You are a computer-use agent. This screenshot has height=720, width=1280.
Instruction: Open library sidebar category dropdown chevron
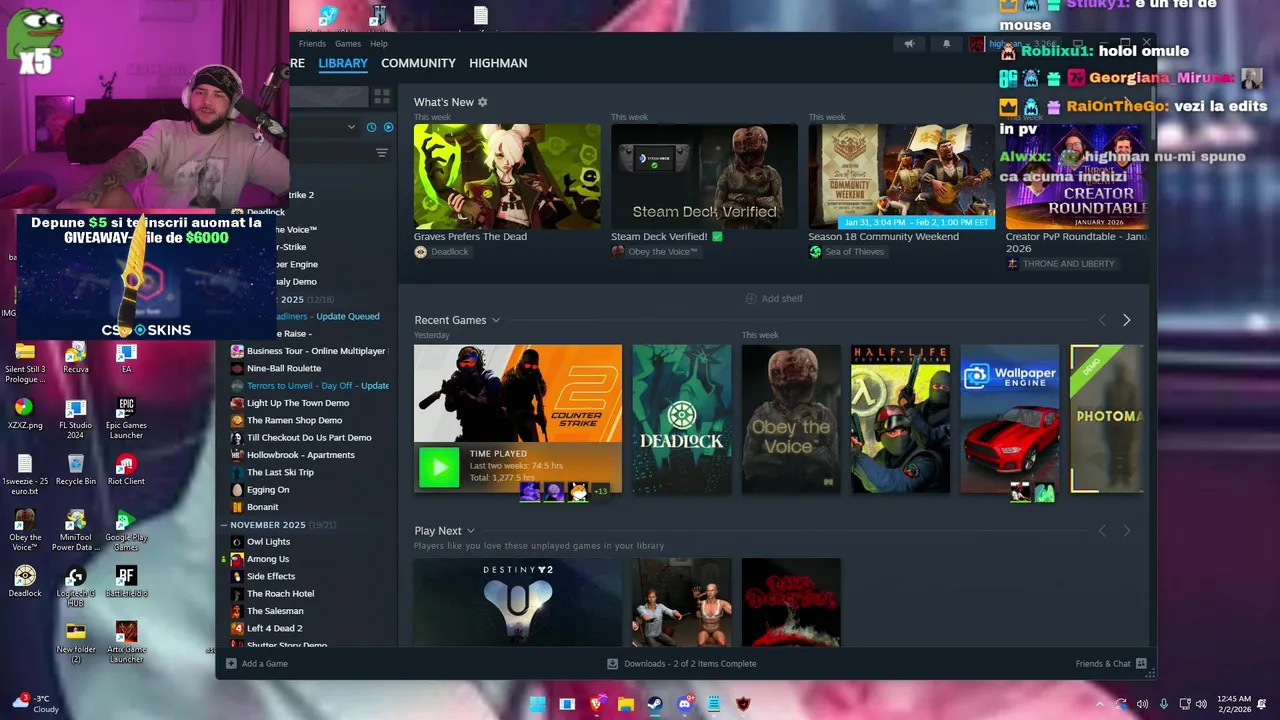click(x=351, y=127)
